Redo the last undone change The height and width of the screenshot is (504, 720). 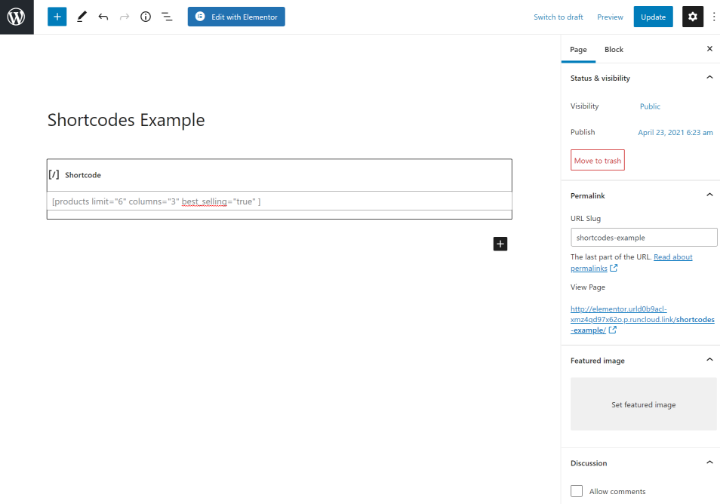click(x=124, y=17)
